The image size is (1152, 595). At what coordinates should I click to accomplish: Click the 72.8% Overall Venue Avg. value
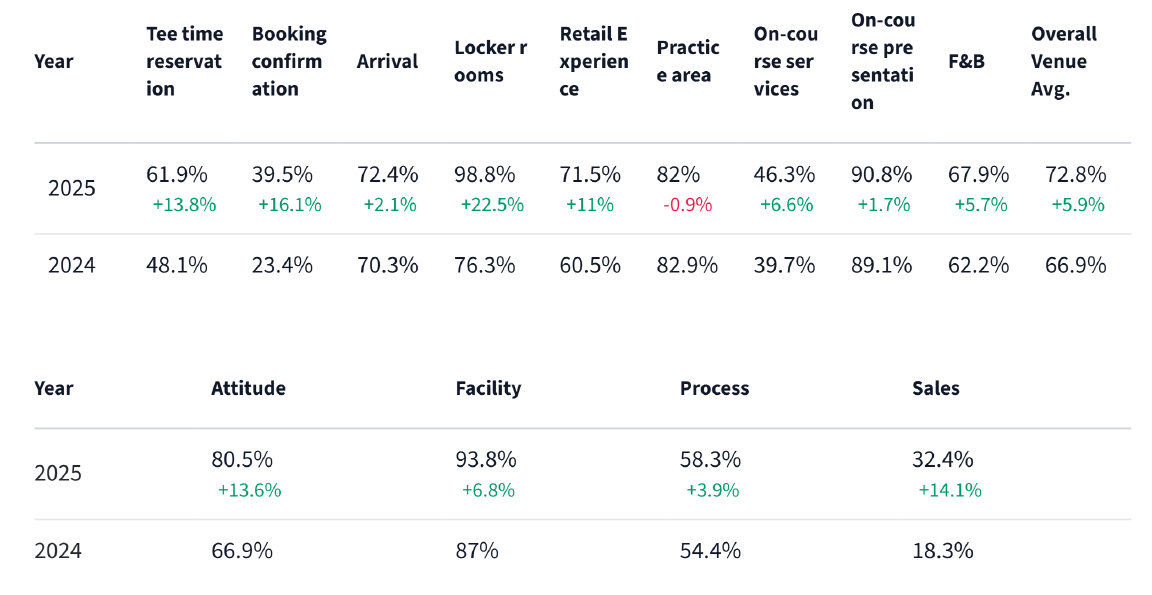coord(1076,175)
